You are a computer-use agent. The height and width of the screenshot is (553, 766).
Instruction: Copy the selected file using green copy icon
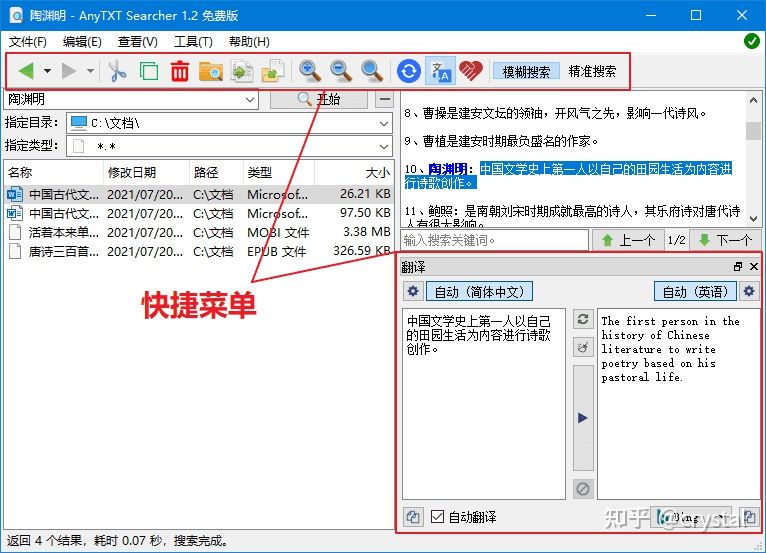149,71
